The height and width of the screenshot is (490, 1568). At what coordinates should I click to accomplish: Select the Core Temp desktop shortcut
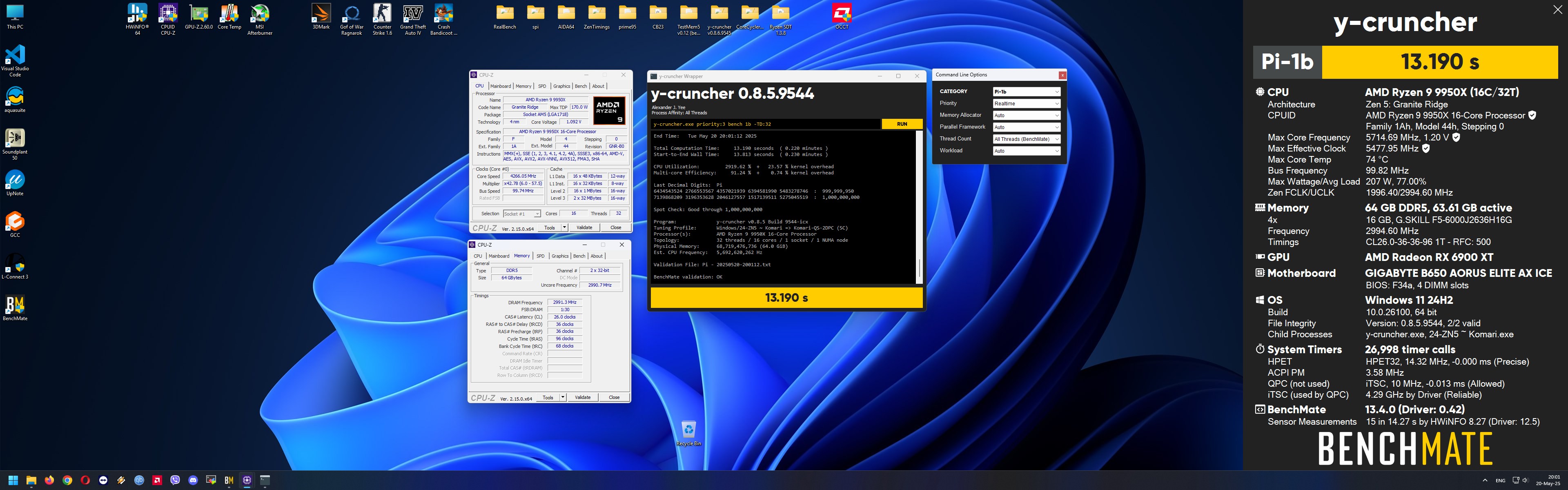pos(229,16)
